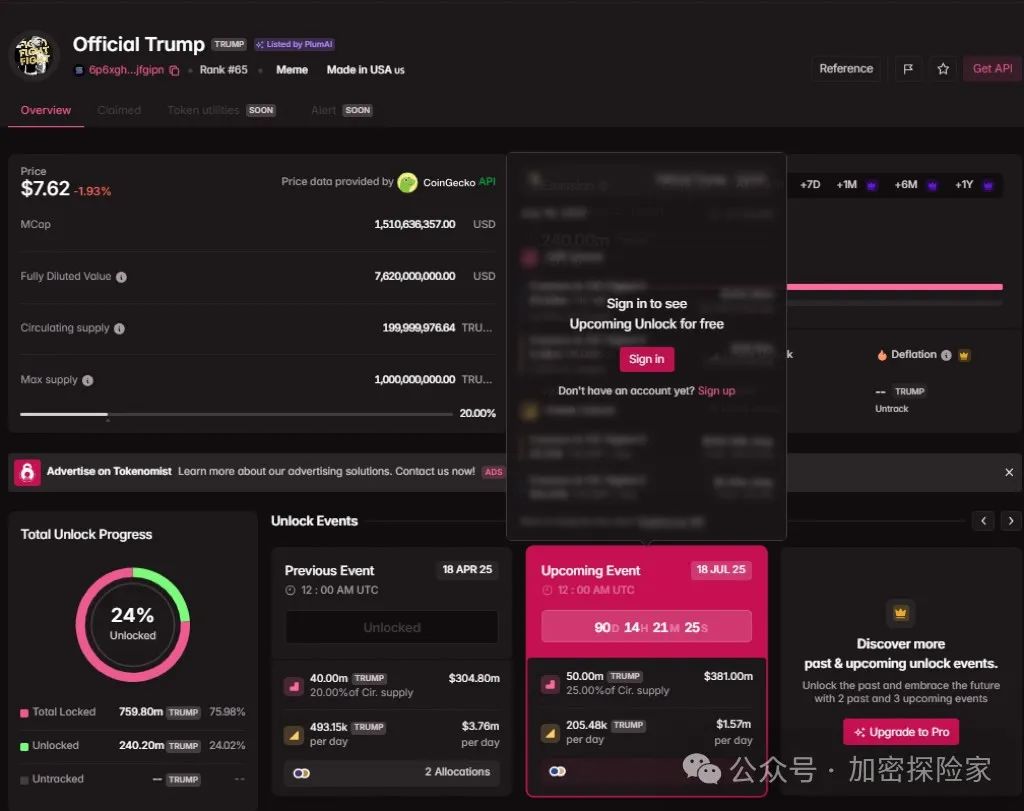The image size is (1024, 811).
Task: Click the countdown timer 90D 14H 21M
Action: pos(647,627)
